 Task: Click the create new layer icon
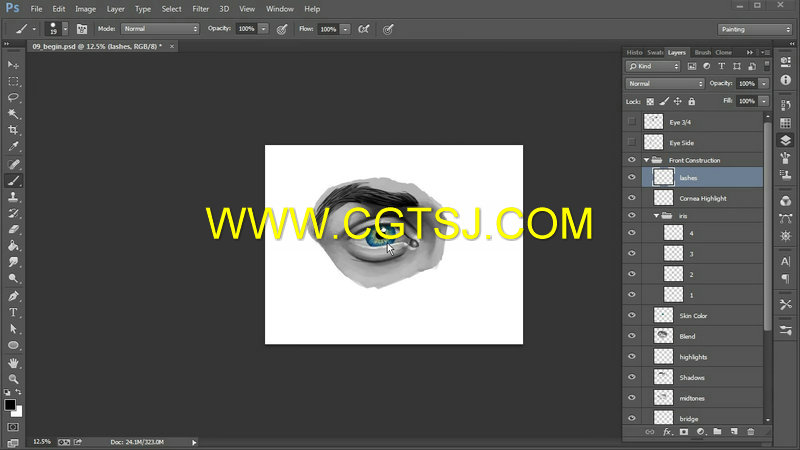(734, 432)
